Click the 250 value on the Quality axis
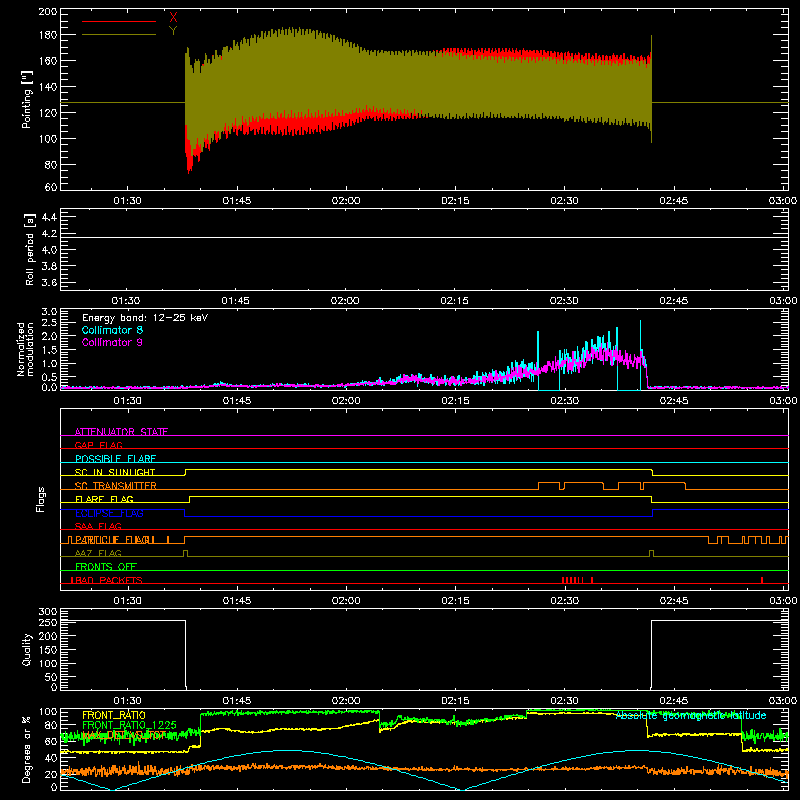This screenshot has width=800, height=800. tap(47, 622)
